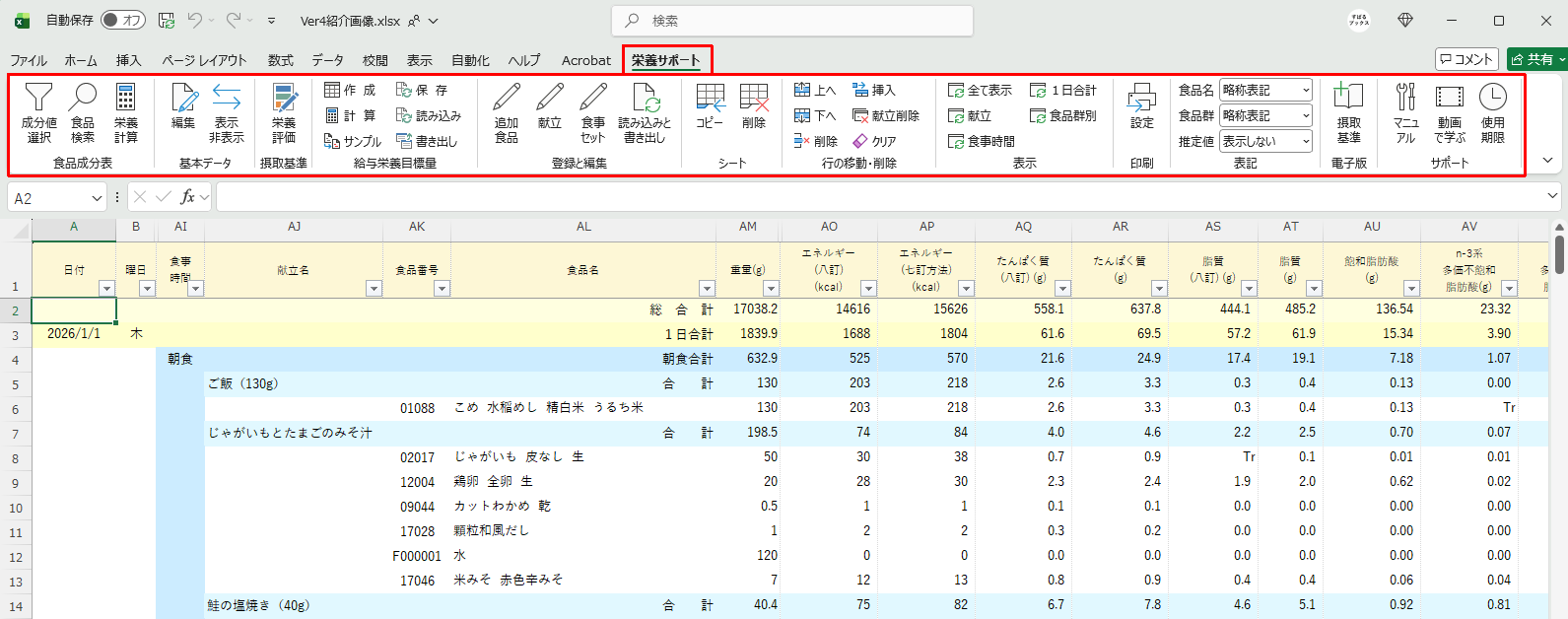Image resolution: width=1568 pixels, height=619 pixels.
Task: Open 食品群 略称表記 dropdown
Action: (1265, 115)
